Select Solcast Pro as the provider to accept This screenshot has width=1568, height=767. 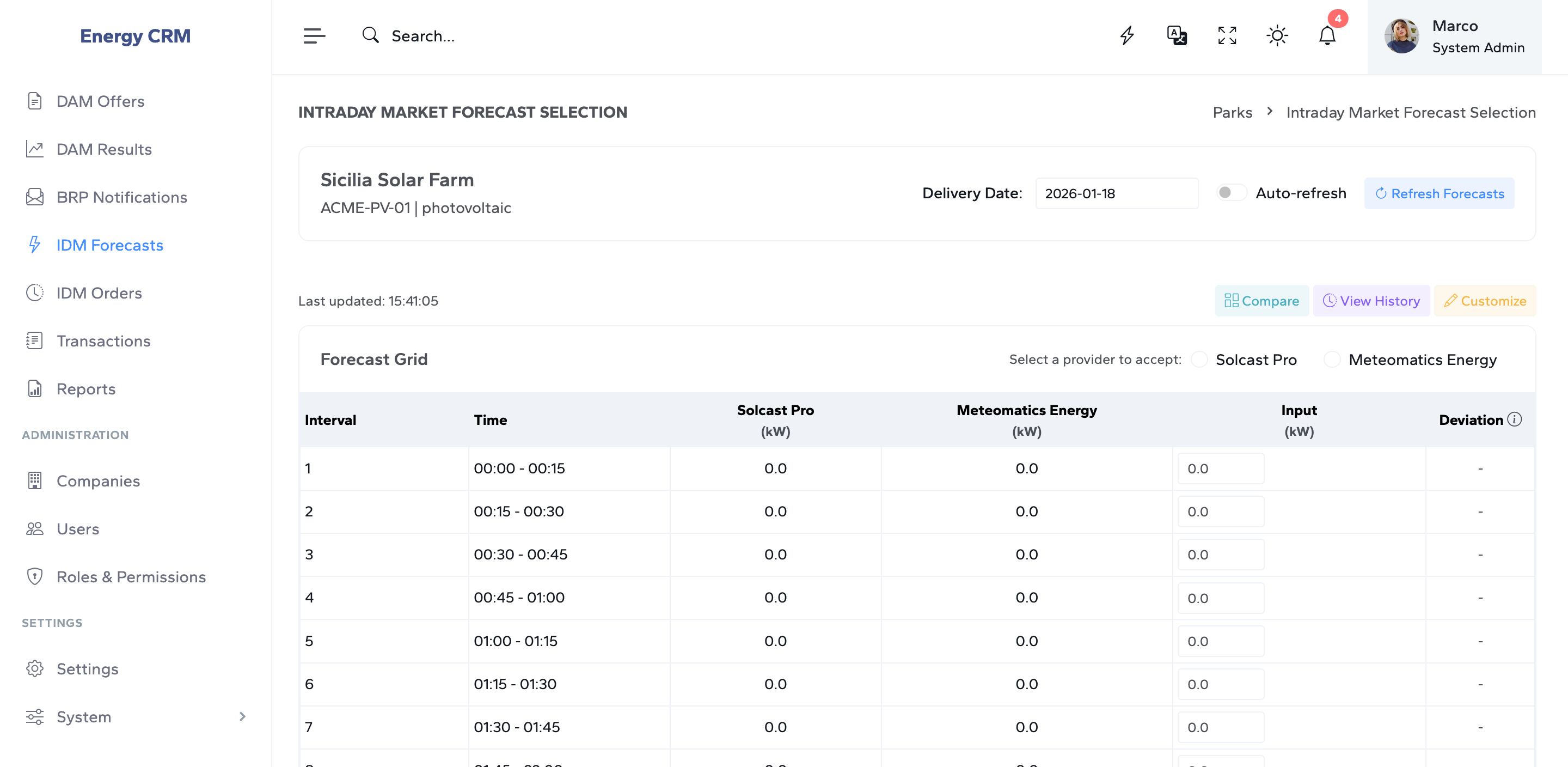[x=1199, y=360]
